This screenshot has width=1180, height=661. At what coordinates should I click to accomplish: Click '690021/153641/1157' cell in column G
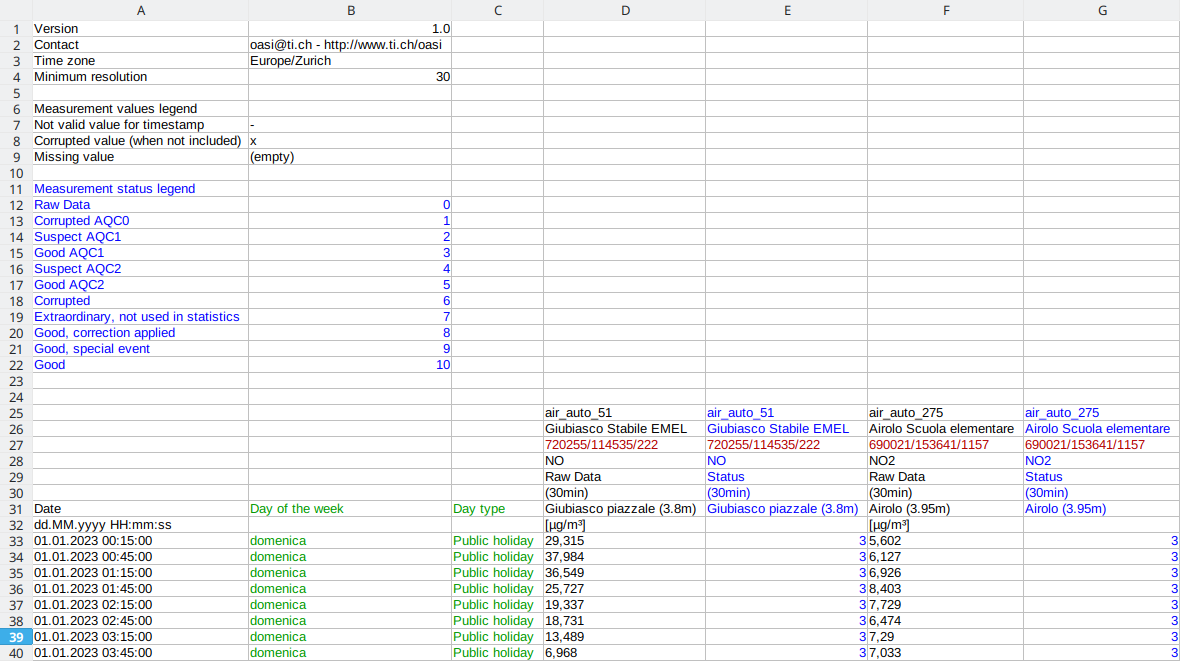pos(1102,445)
